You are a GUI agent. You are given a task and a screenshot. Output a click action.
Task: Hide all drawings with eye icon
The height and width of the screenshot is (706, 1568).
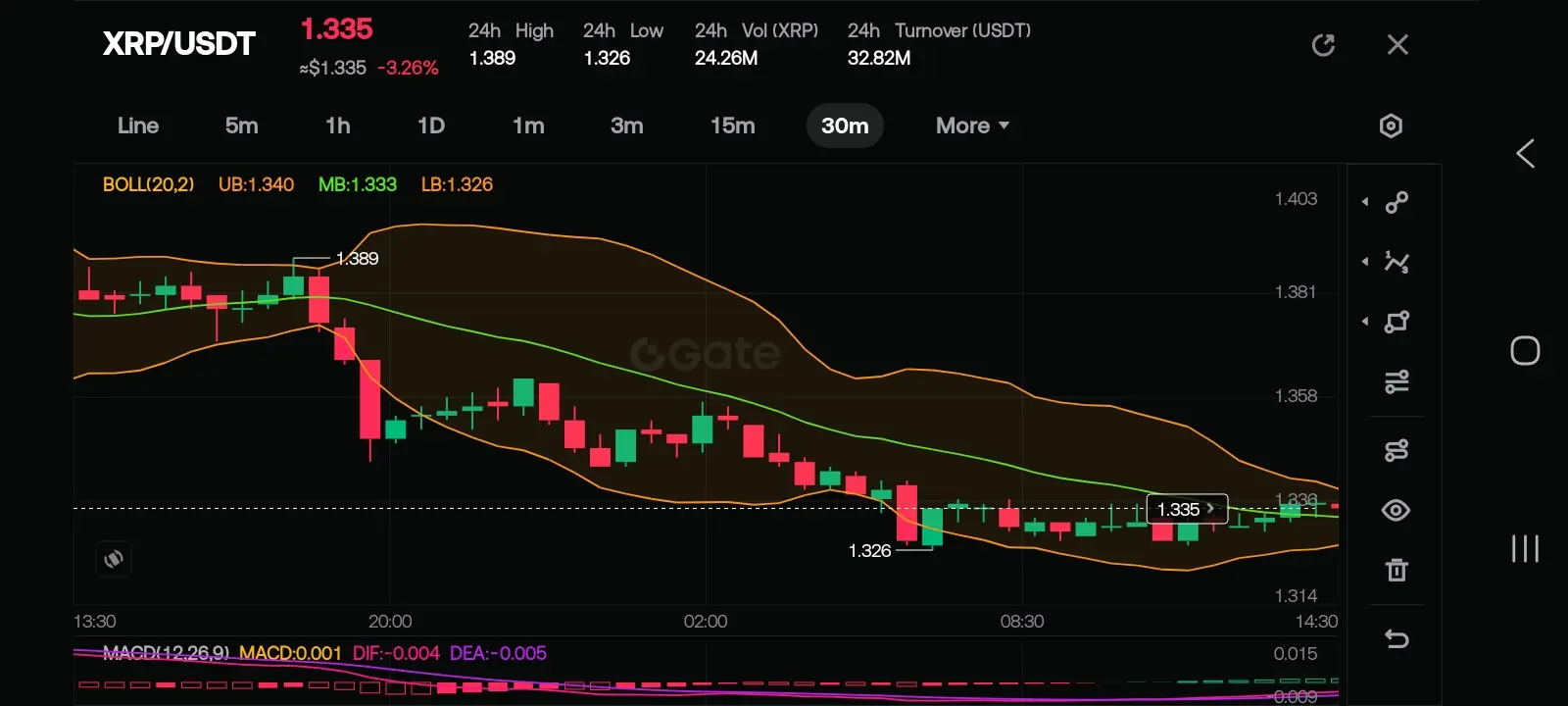click(1396, 510)
